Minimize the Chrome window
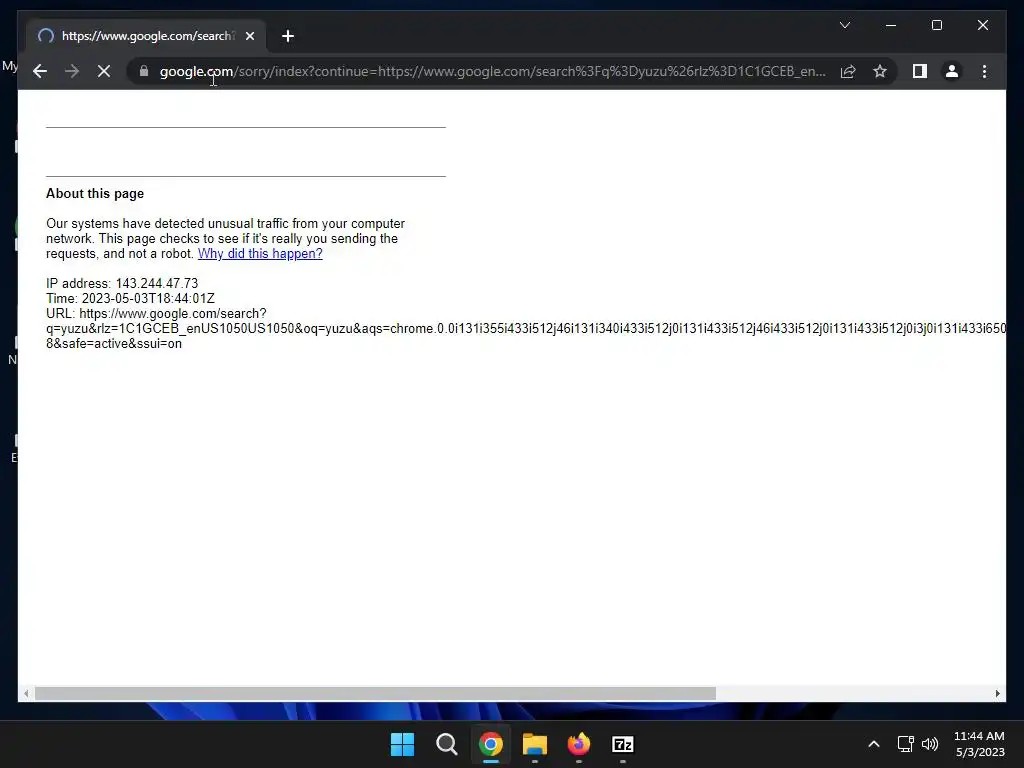This screenshot has height=768, width=1024. pyautogui.click(x=891, y=25)
